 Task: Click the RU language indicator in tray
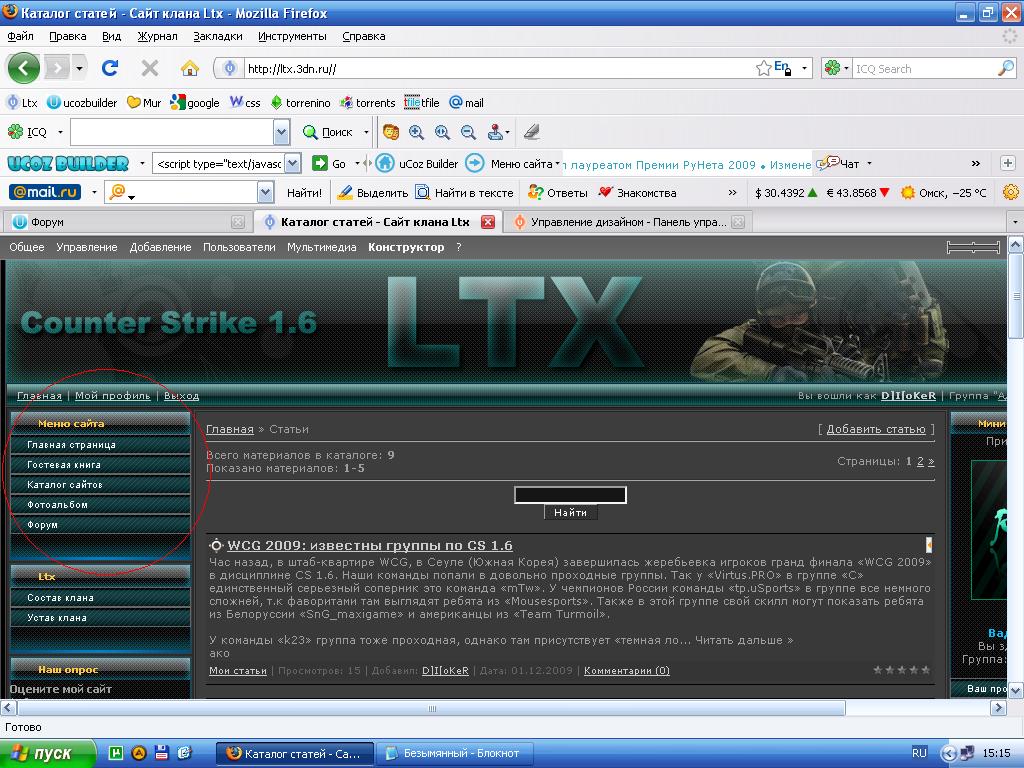[x=919, y=753]
